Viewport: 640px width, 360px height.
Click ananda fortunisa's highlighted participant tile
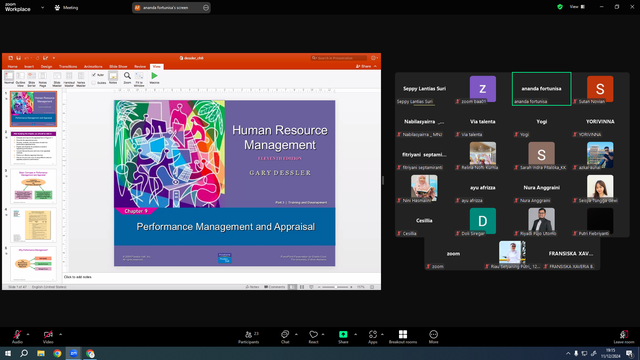click(541, 89)
